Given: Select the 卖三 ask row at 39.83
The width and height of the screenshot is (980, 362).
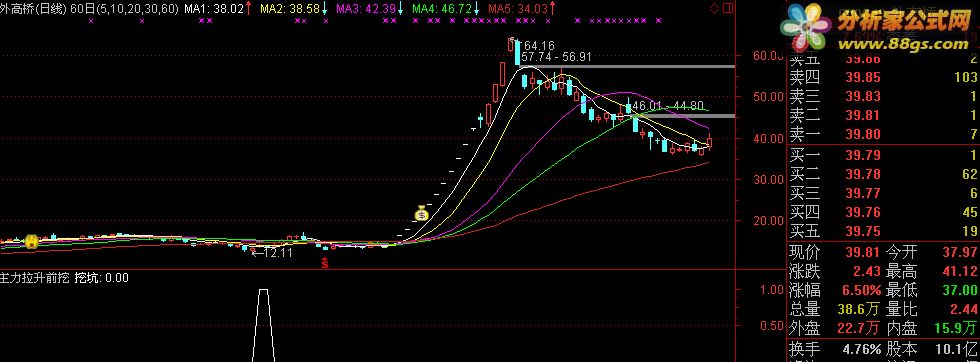Looking at the screenshot, I should pos(882,96).
